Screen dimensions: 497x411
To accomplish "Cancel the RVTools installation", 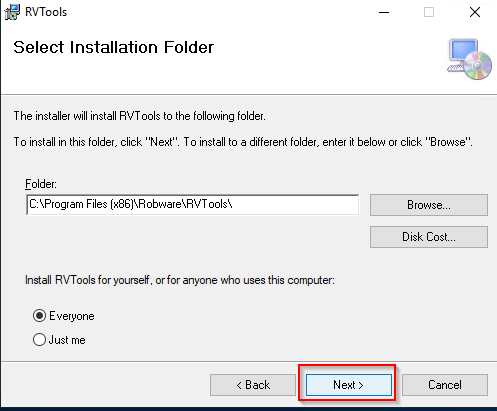I will click(445, 385).
